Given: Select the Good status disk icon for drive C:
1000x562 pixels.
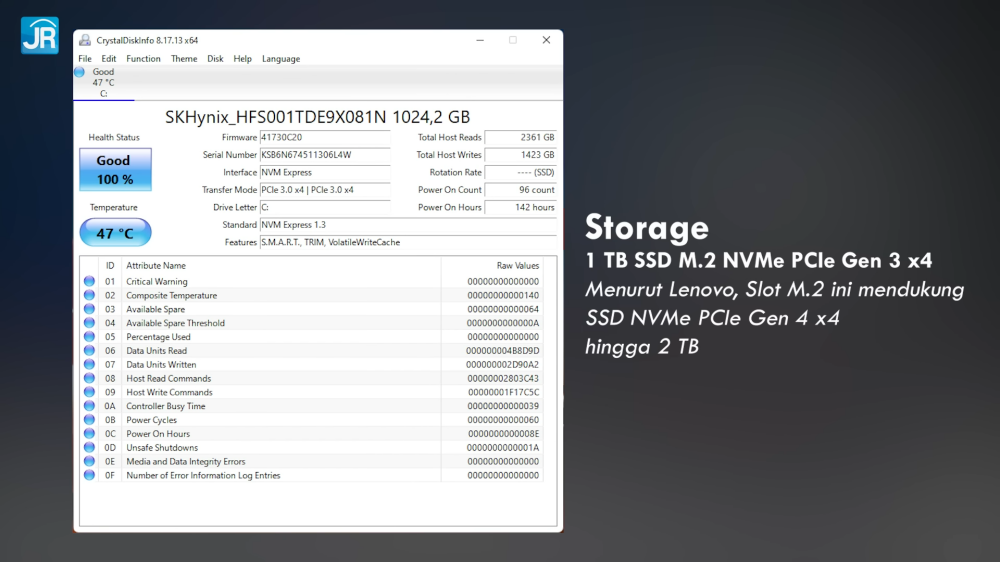Looking at the screenshot, I should coord(80,72).
